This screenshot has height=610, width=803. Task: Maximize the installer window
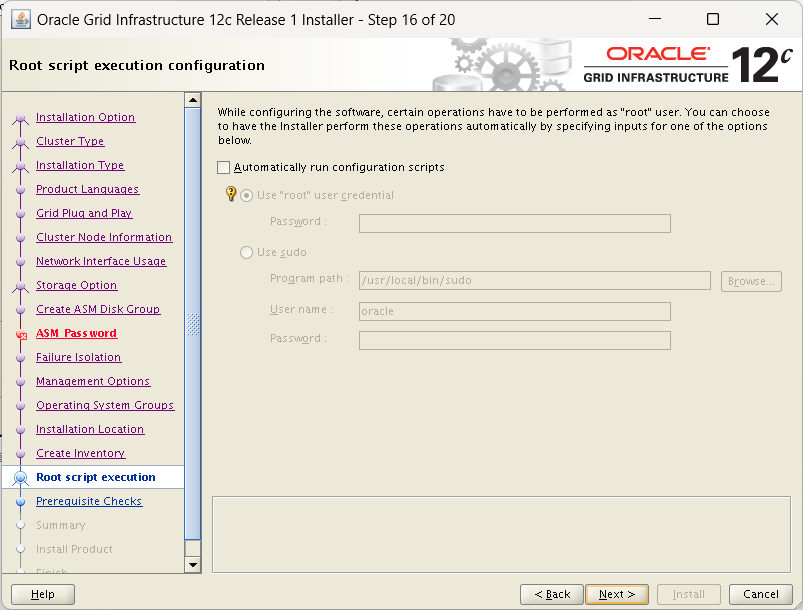click(x=713, y=19)
